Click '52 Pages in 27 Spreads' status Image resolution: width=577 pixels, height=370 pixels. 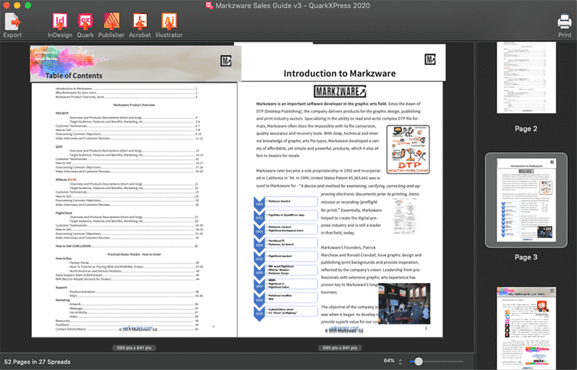37,362
